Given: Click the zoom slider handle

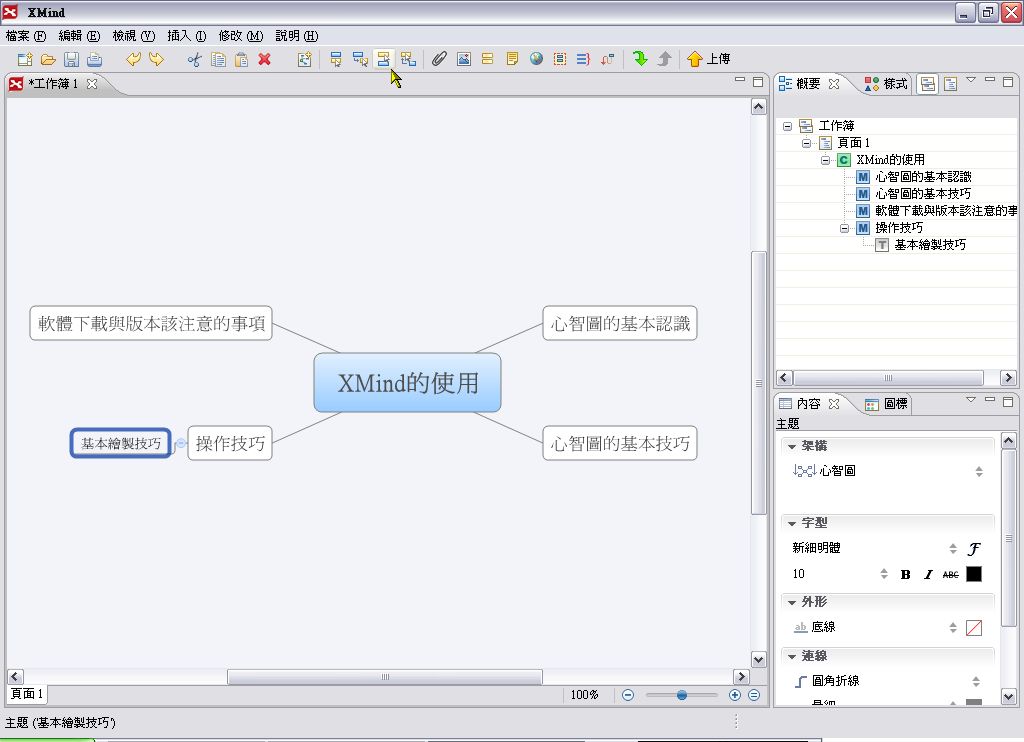Looking at the screenshot, I should coord(681,695).
